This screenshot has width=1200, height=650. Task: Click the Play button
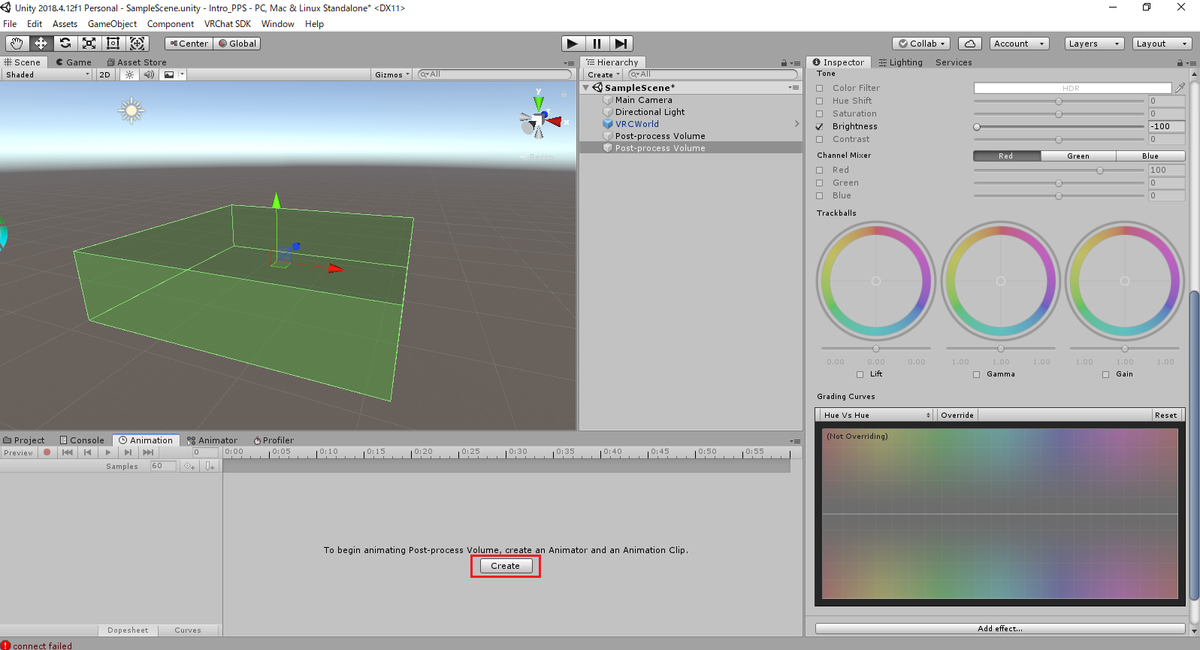click(x=572, y=43)
